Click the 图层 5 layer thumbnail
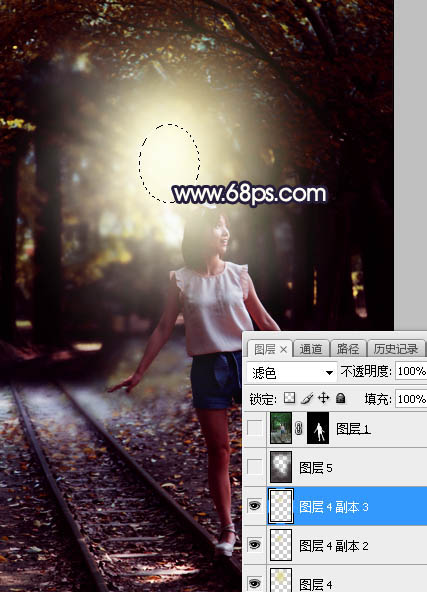 click(281, 467)
